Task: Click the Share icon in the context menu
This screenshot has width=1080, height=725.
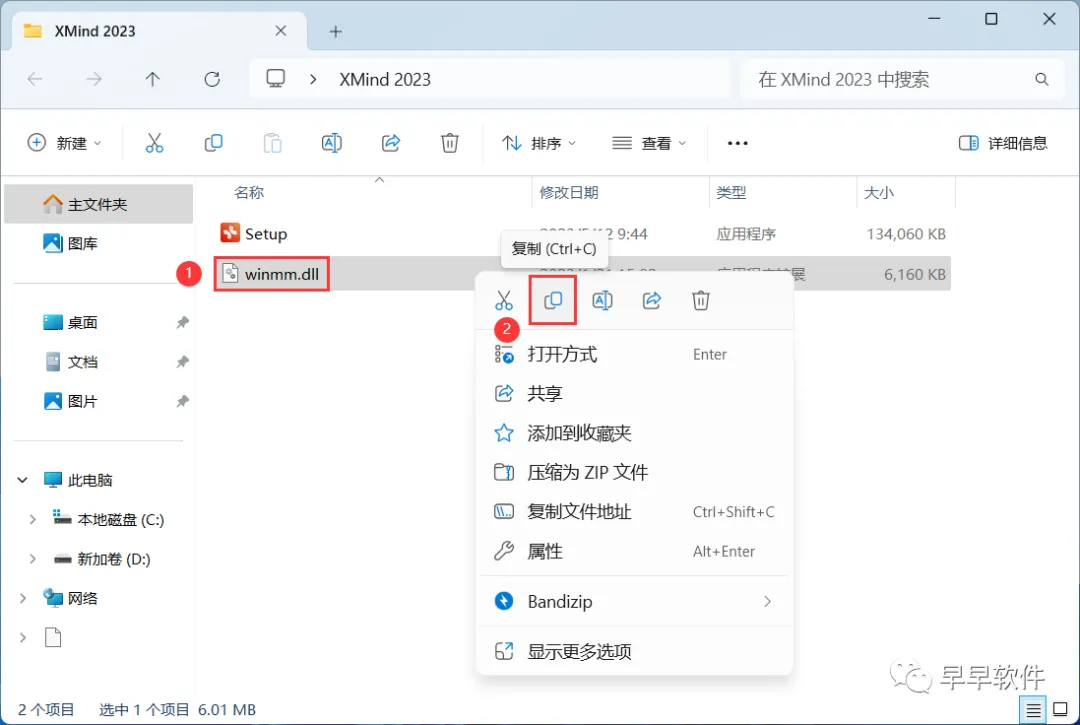Action: click(652, 300)
